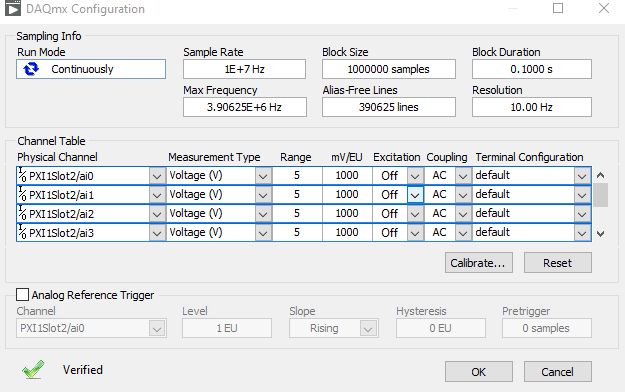Image resolution: width=625 pixels, height=392 pixels.
Task: Confirm the configuration with OK
Action: click(479, 372)
